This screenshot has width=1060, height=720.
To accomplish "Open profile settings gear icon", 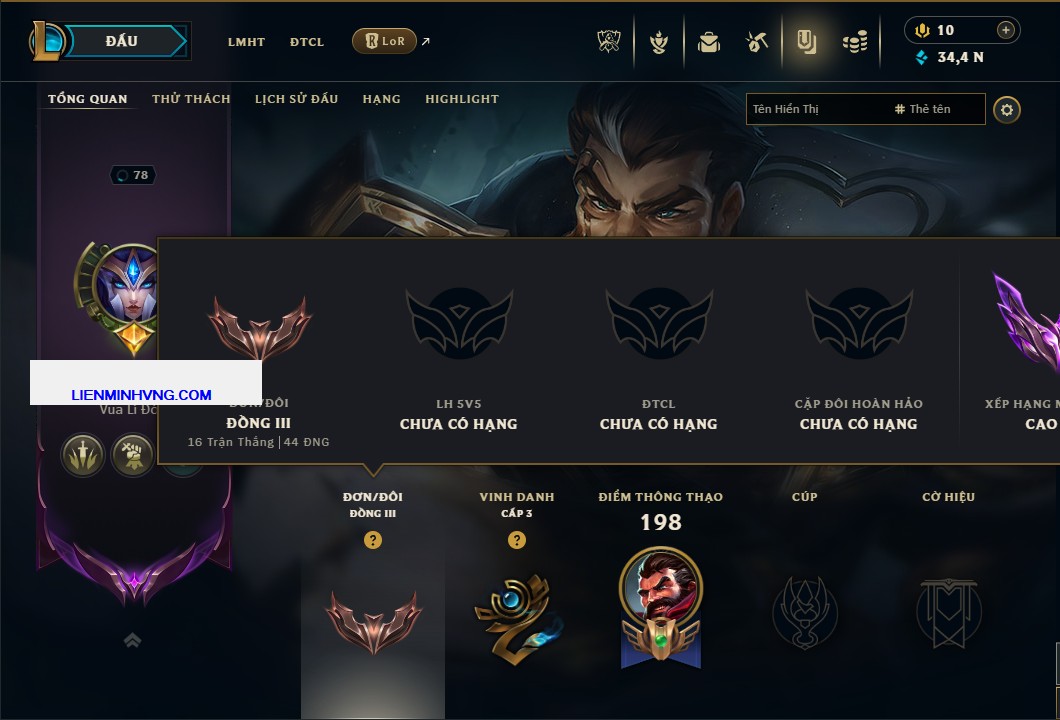I will (x=1007, y=110).
